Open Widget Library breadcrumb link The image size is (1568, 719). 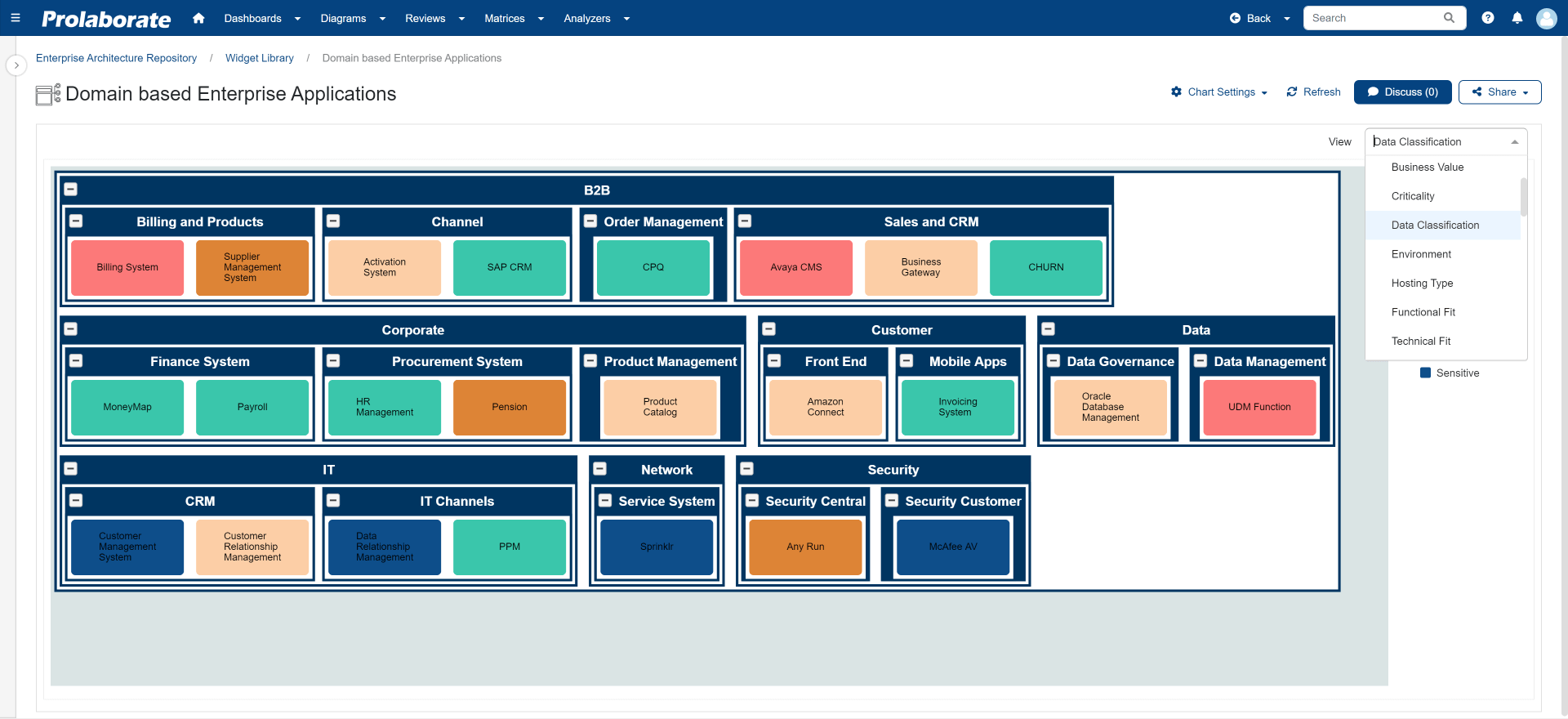260,58
